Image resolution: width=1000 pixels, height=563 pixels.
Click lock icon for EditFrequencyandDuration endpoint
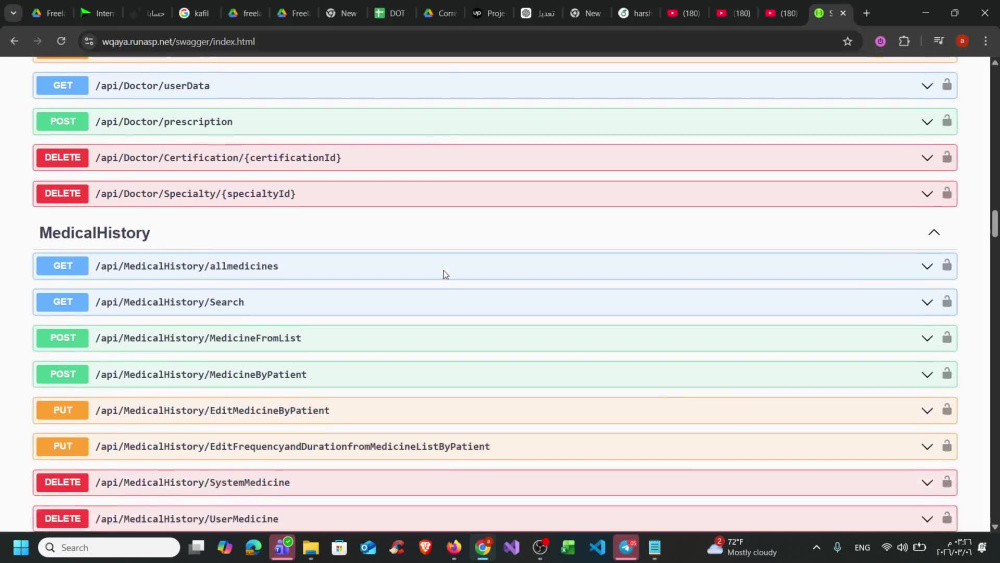(946, 446)
